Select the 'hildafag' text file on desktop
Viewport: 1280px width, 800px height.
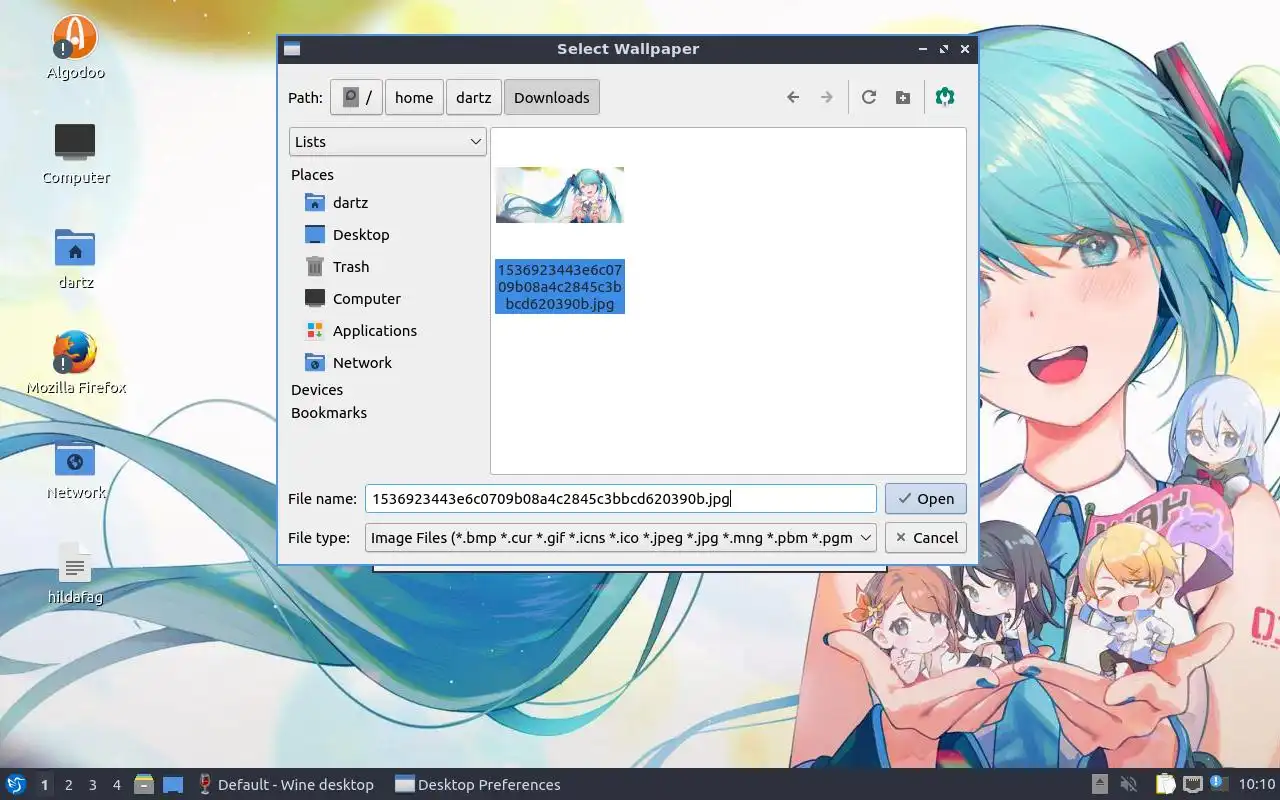(76, 574)
